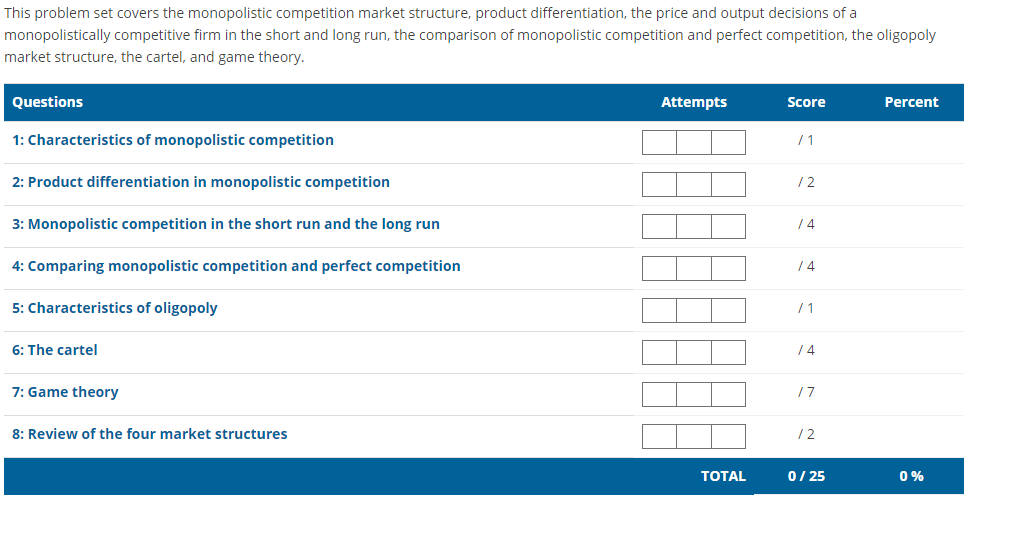Click the second attempt box for question 2
1016x535 pixels.
[694, 184]
